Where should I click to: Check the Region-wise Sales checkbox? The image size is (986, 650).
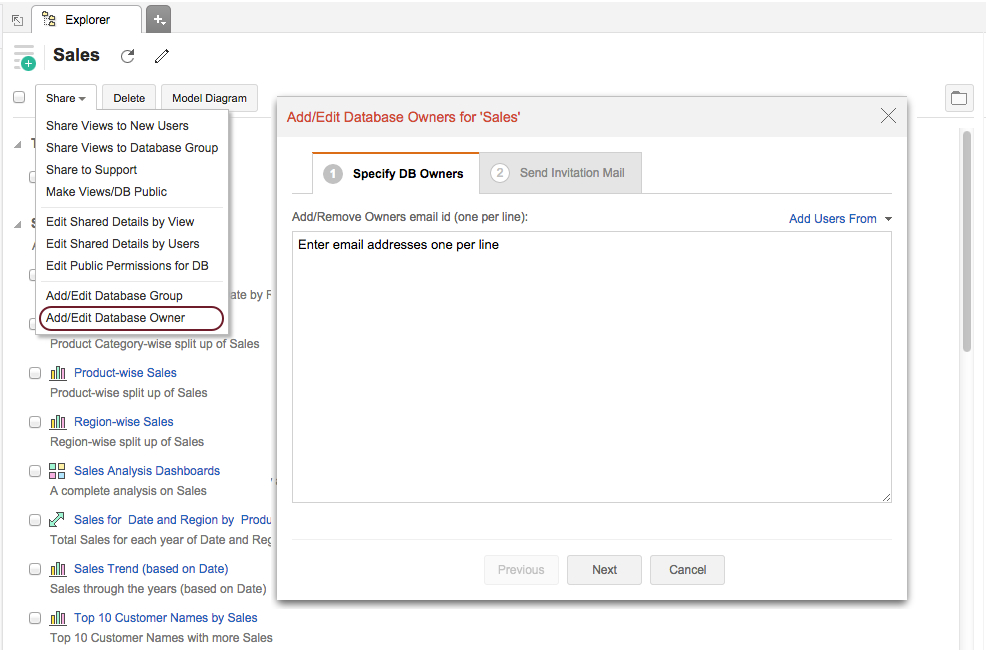tap(35, 422)
